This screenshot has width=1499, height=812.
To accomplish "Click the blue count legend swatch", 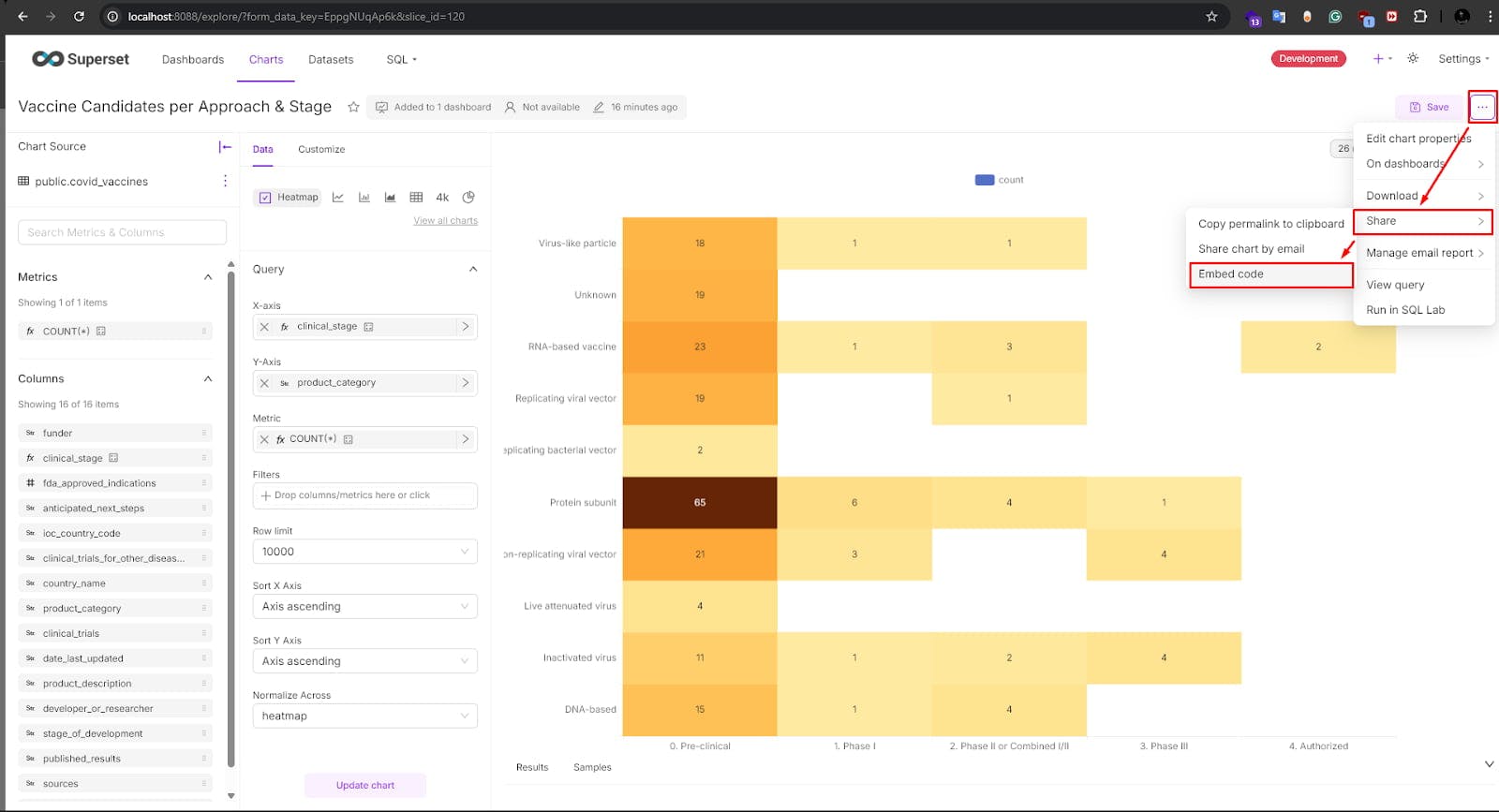I will click(984, 180).
